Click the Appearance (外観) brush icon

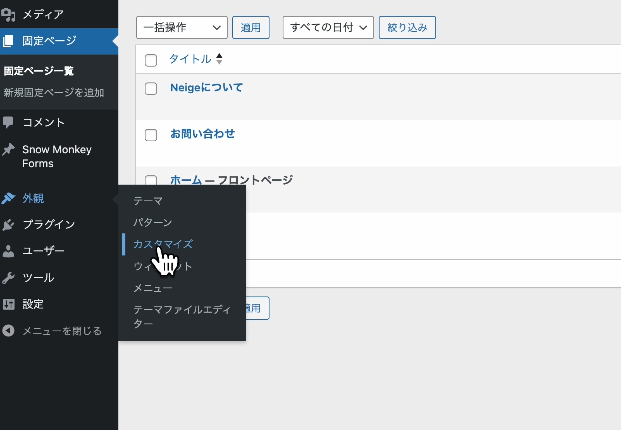(x=9, y=198)
